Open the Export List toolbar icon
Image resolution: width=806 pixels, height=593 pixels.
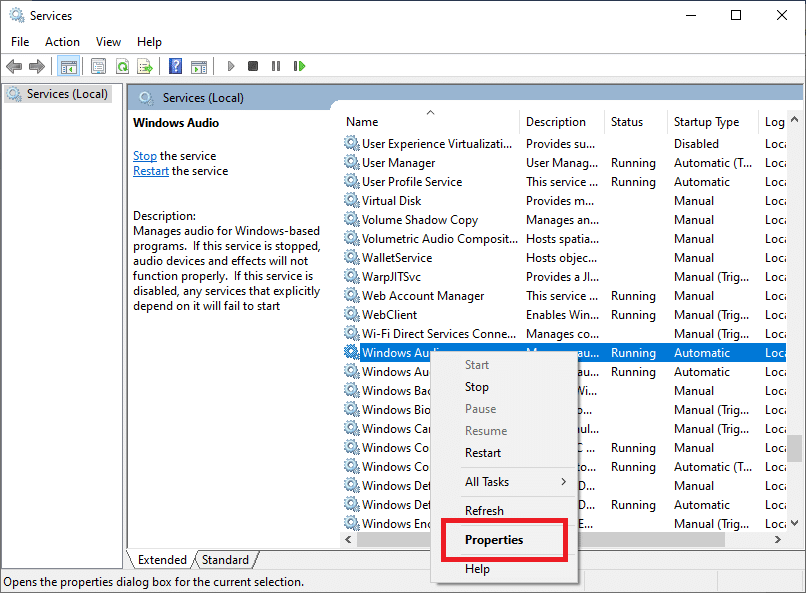point(146,66)
